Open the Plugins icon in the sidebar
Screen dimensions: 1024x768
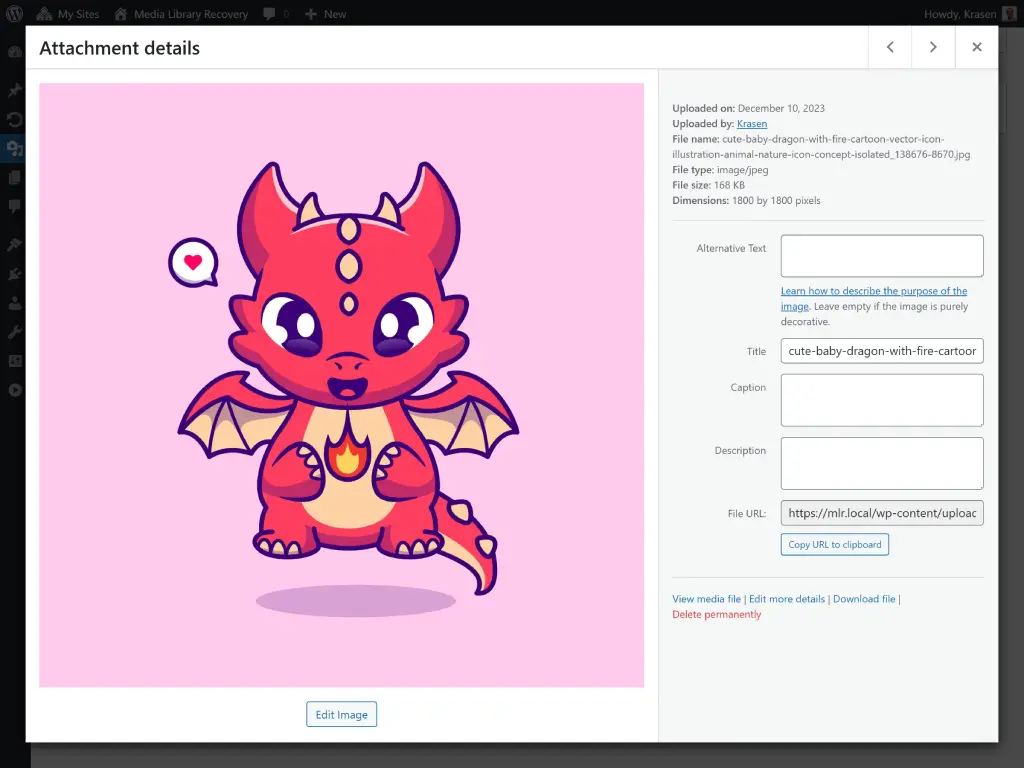click(x=14, y=274)
